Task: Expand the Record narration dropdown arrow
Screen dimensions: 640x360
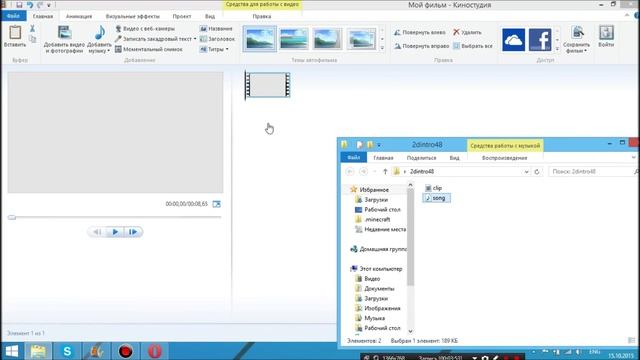Action: (195, 39)
